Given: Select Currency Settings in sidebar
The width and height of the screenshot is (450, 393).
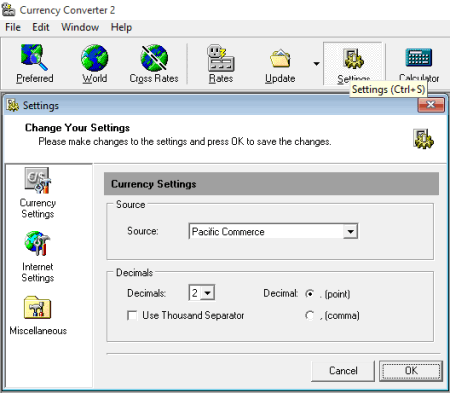Looking at the screenshot, I should point(38,193).
